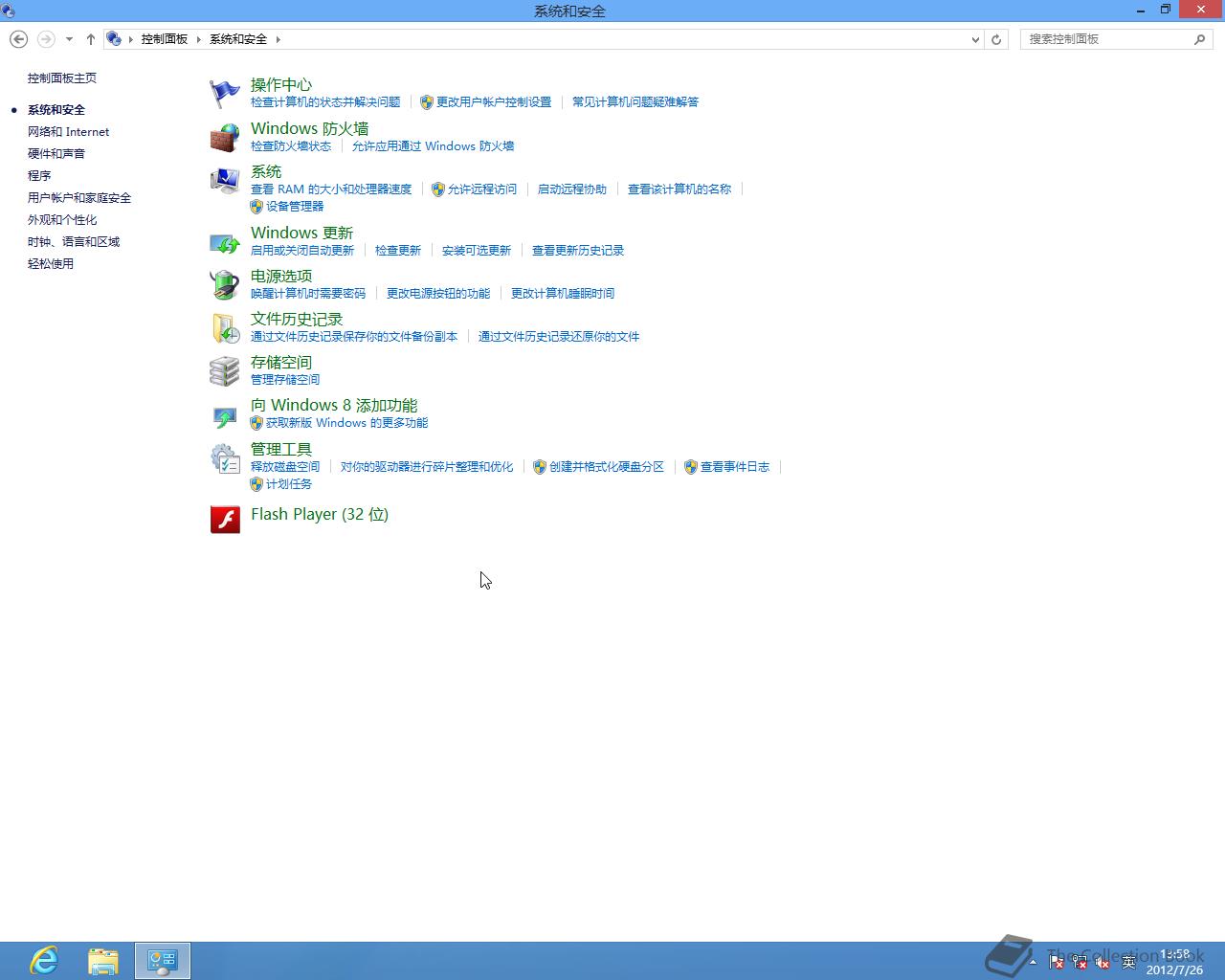Open the 电源选项 battery icon
The width and height of the screenshot is (1225, 980).
[225, 285]
